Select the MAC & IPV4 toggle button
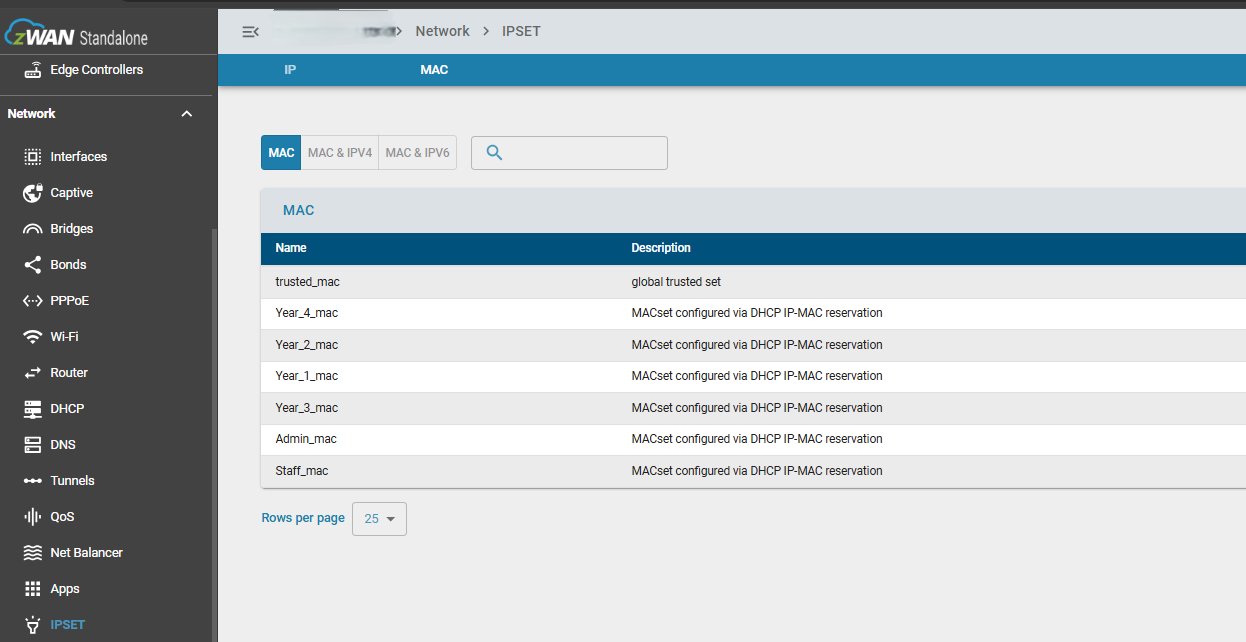This screenshot has height=642, width=1246. point(340,153)
